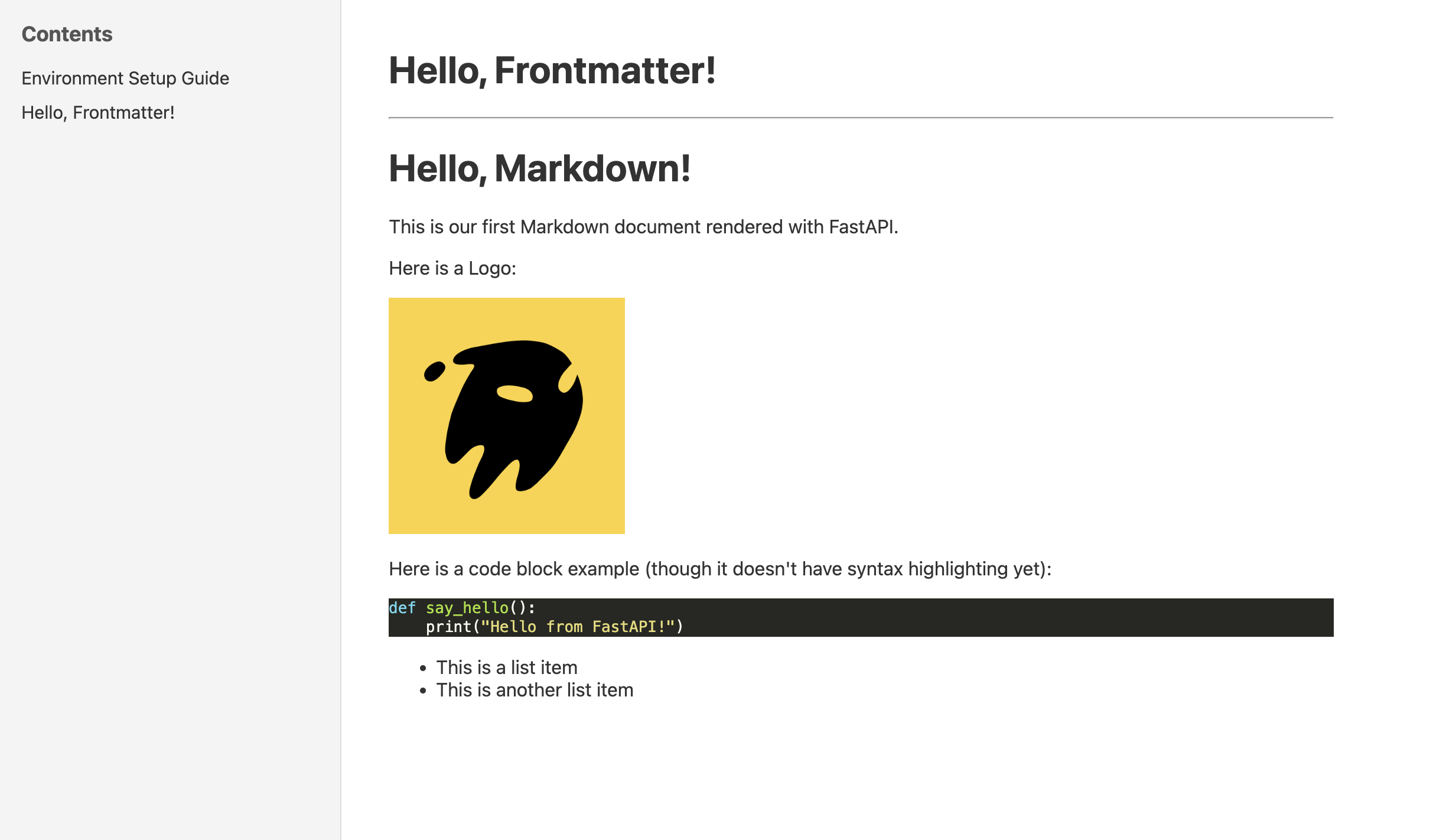Screen dimensions: 1446x840
Task: Click "This is another list item" text
Action: [534, 690]
